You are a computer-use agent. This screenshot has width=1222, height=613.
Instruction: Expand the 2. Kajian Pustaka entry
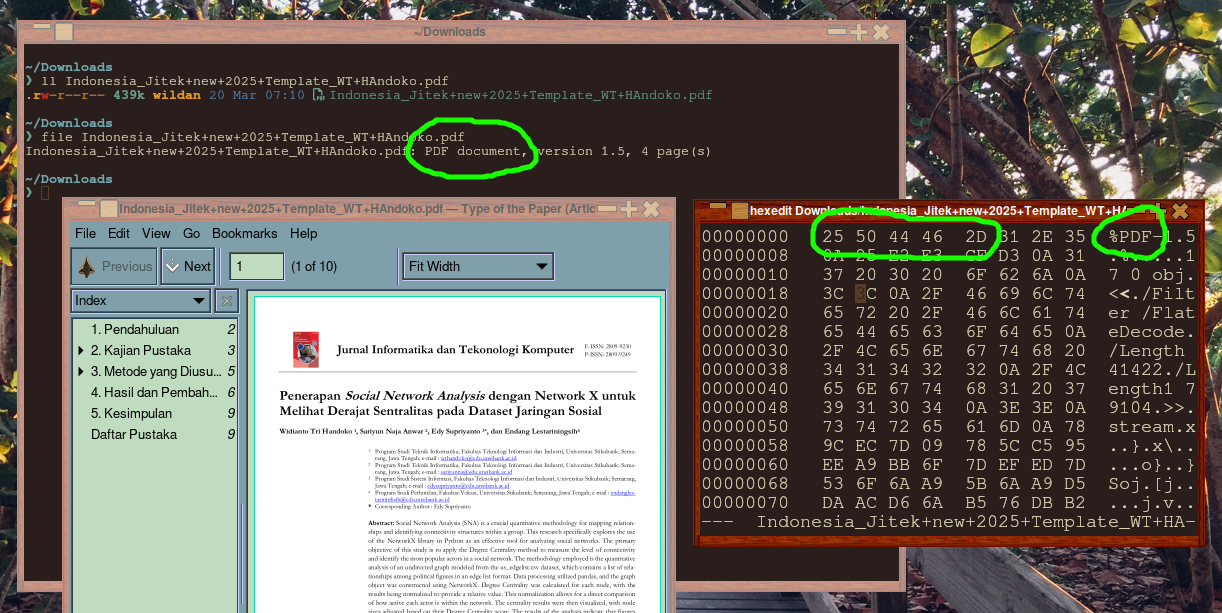pyautogui.click(x=80, y=350)
